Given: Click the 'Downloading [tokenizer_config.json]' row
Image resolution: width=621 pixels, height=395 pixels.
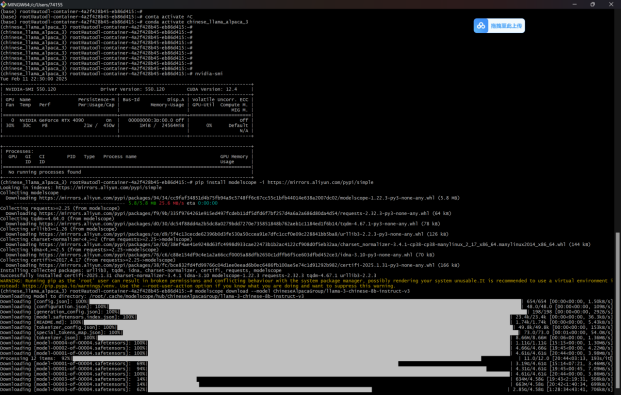Looking at the screenshot, I should click(x=306, y=327).
